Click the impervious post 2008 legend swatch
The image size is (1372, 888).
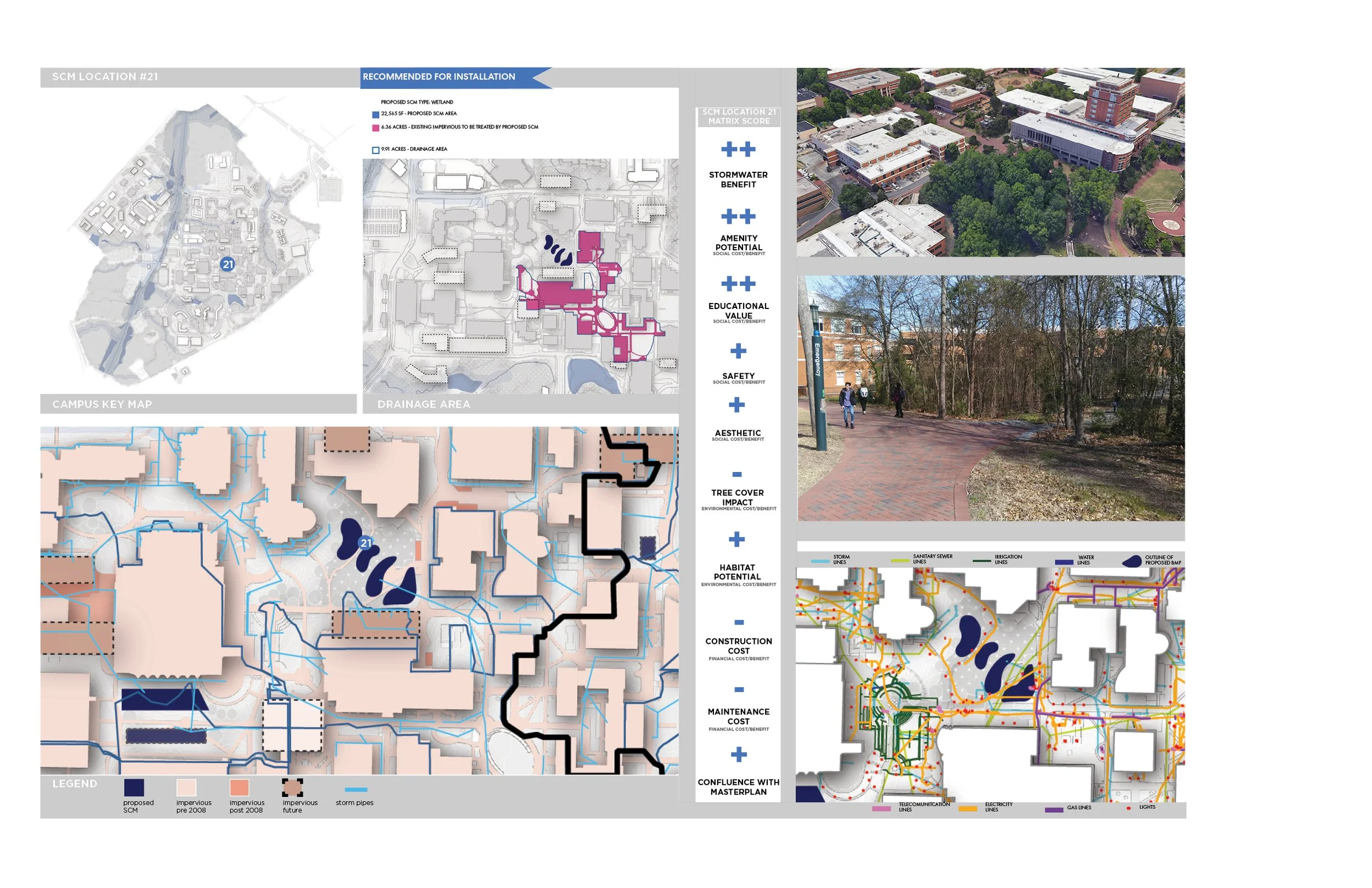click(x=239, y=788)
